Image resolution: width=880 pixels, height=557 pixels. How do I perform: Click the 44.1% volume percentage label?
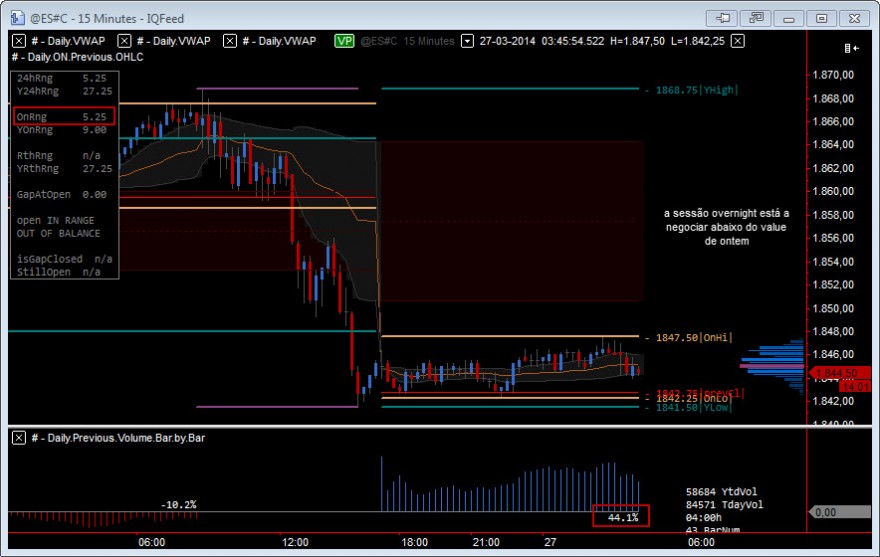coord(621,517)
